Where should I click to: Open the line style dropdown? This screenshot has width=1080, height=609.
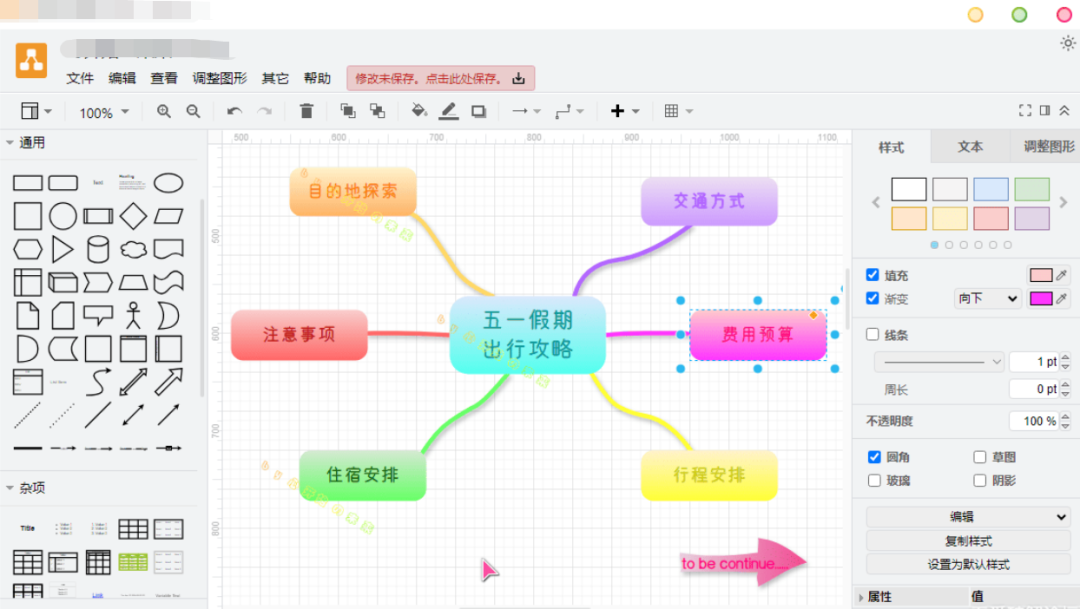[938, 361]
